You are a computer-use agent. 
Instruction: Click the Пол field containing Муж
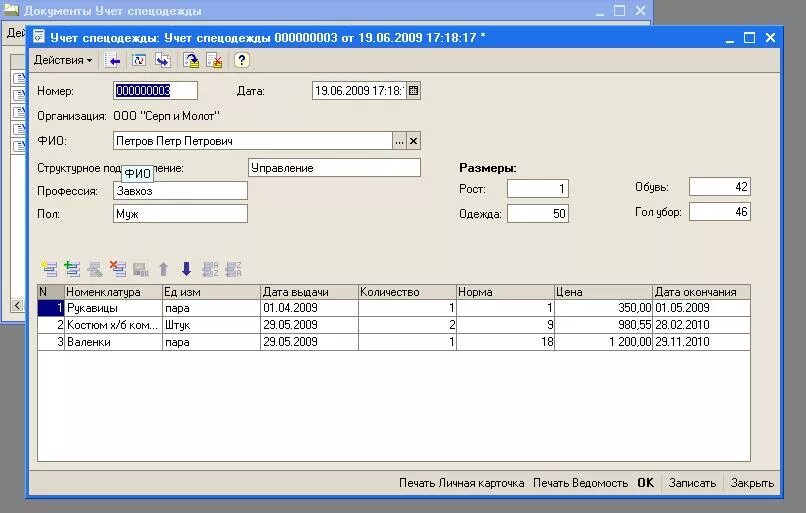180,214
